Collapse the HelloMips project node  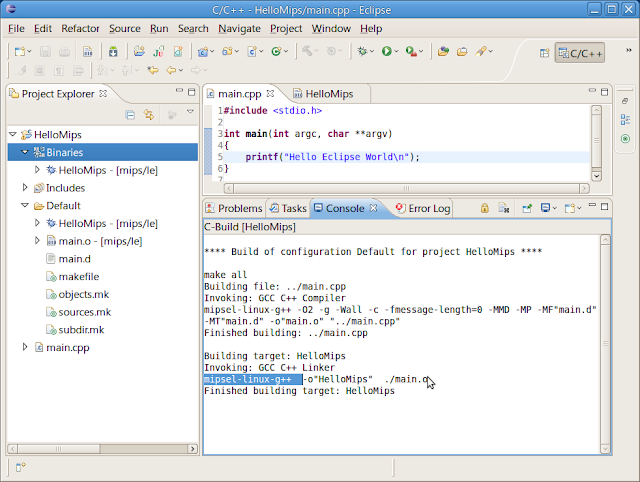[13, 134]
